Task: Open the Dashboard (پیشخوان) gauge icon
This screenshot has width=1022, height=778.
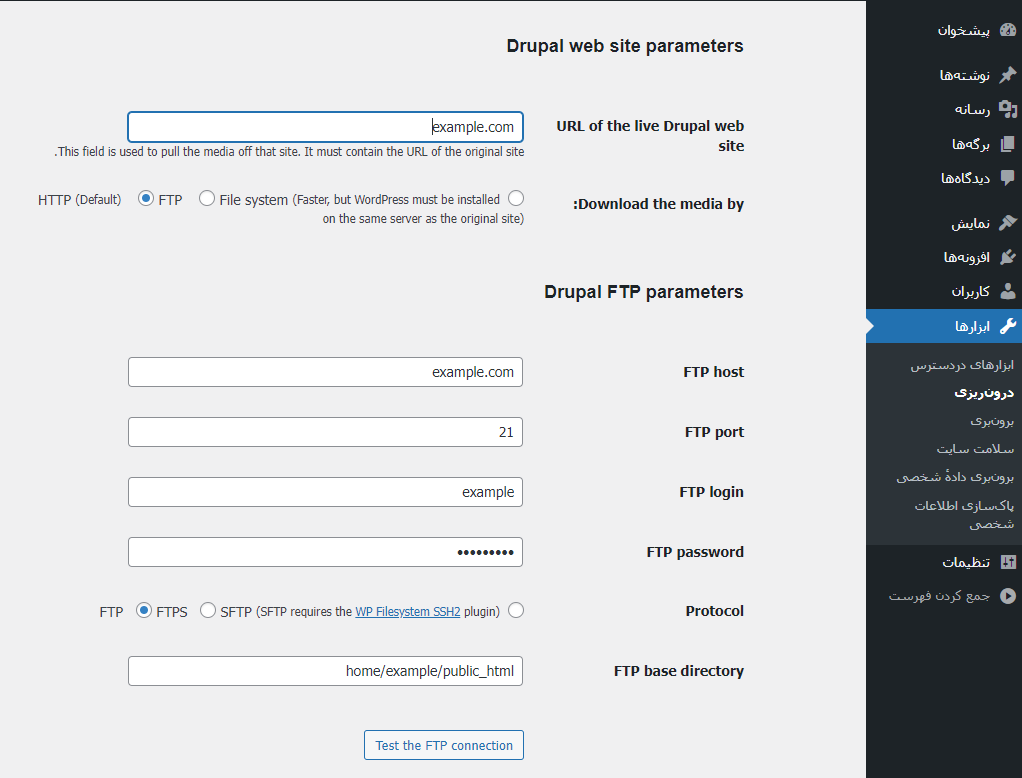Action: pos(1008,30)
